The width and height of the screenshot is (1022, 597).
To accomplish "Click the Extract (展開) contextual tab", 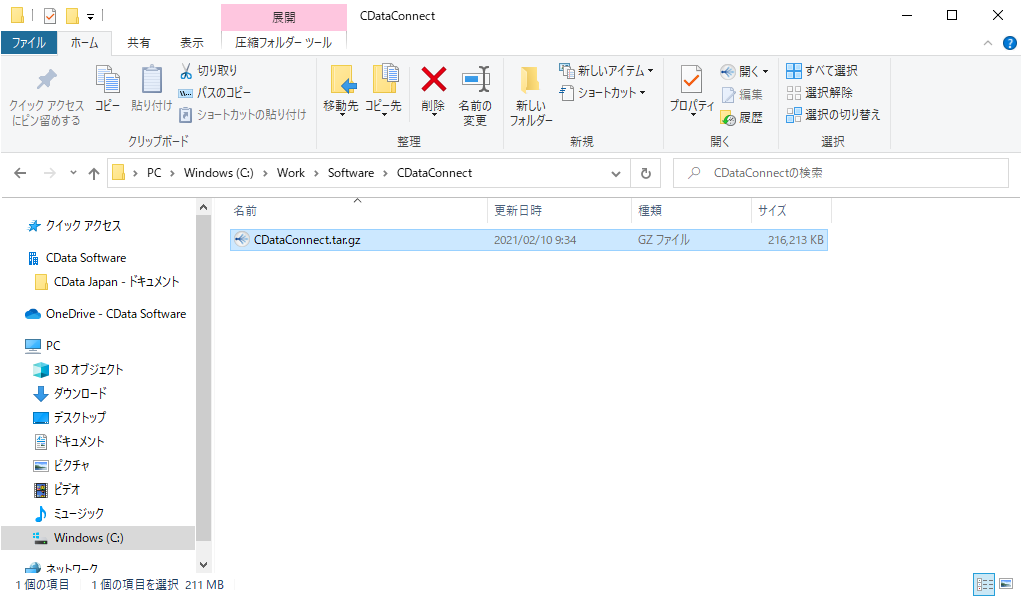I will coord(284,18).
